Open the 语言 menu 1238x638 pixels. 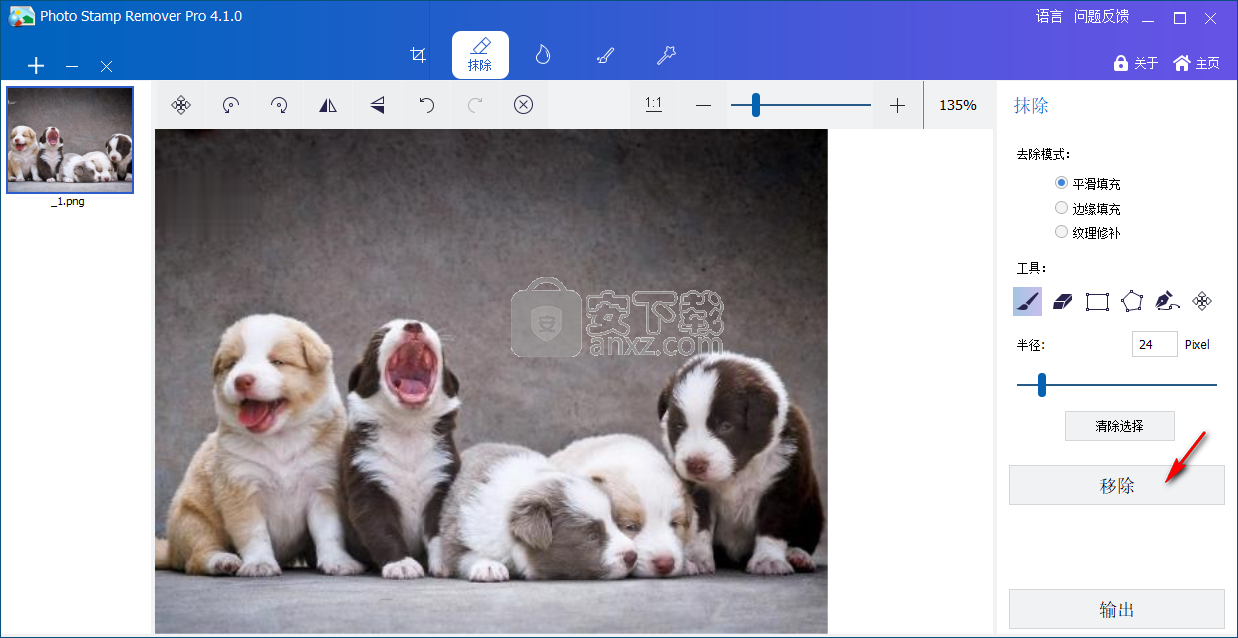1049,16
